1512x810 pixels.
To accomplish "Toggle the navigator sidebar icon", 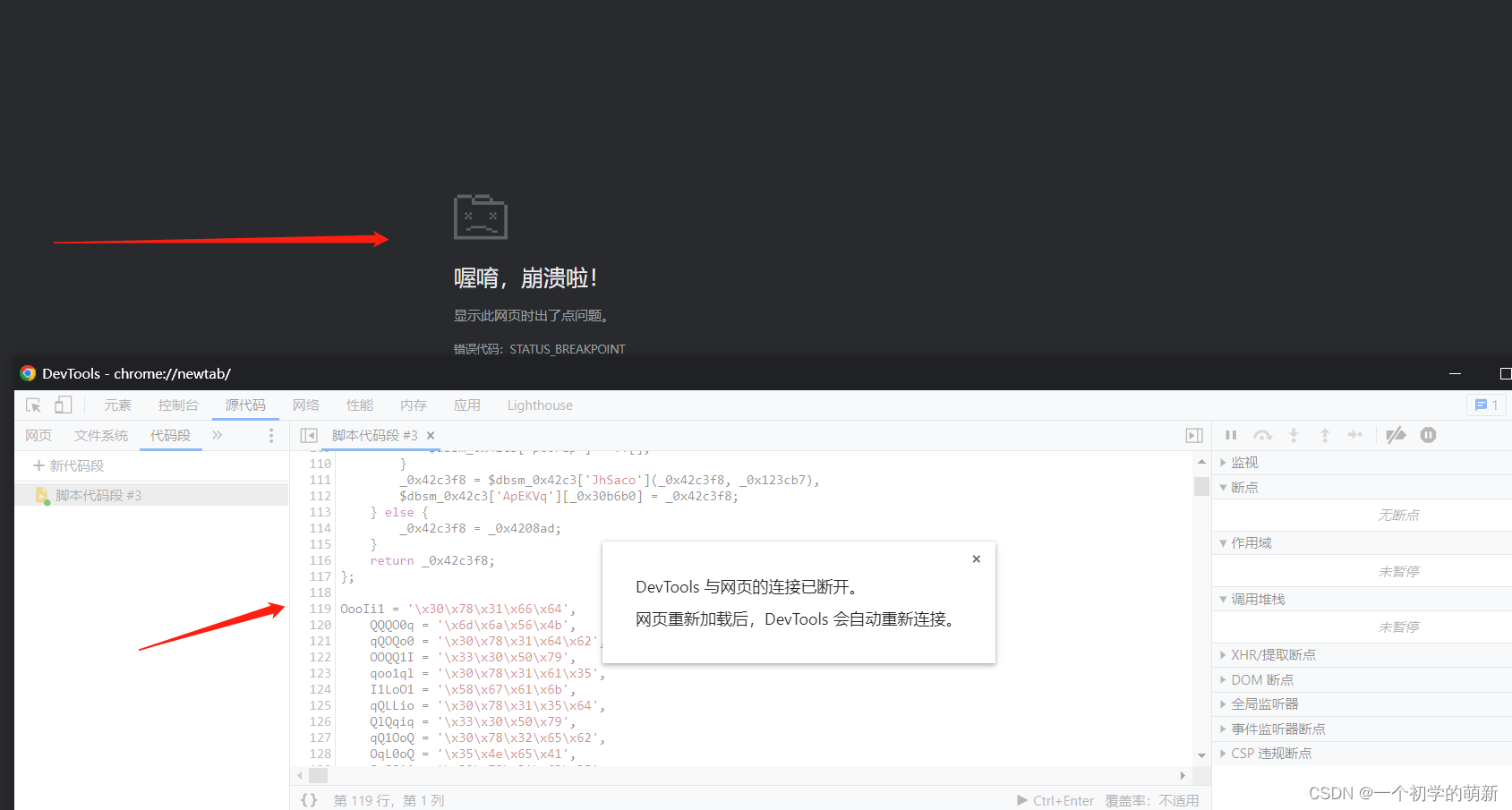I will click(309, 436).
